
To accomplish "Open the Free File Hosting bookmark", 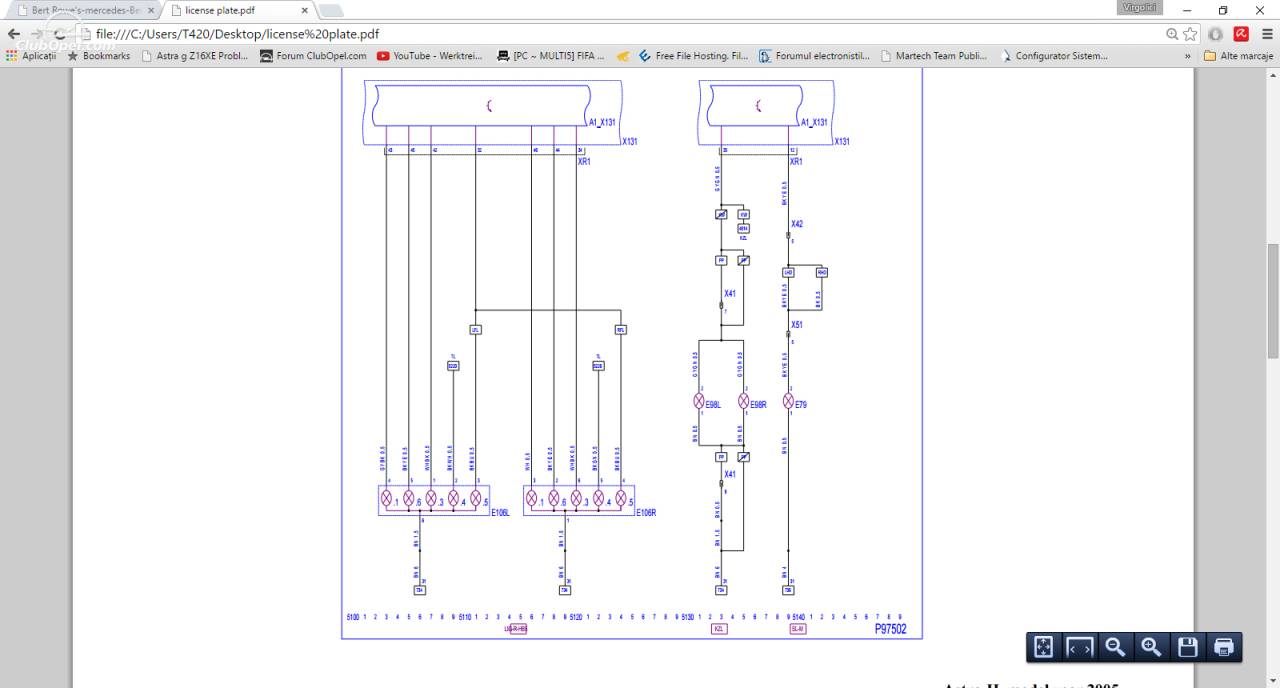I will 693,56.
